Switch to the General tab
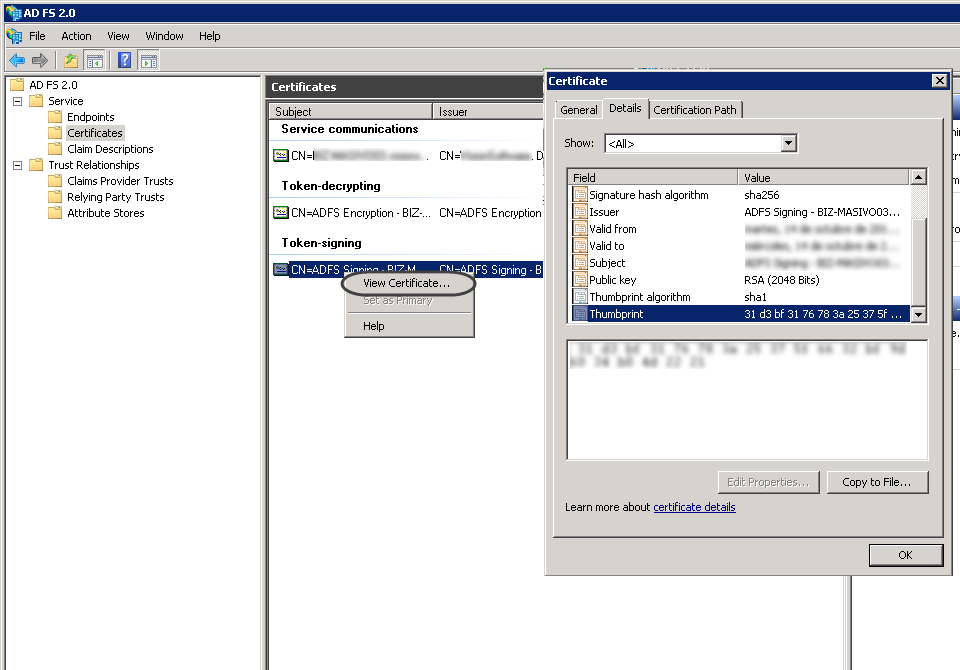The width and height of the screenshot is (960, 670). (x=579, y=110)
